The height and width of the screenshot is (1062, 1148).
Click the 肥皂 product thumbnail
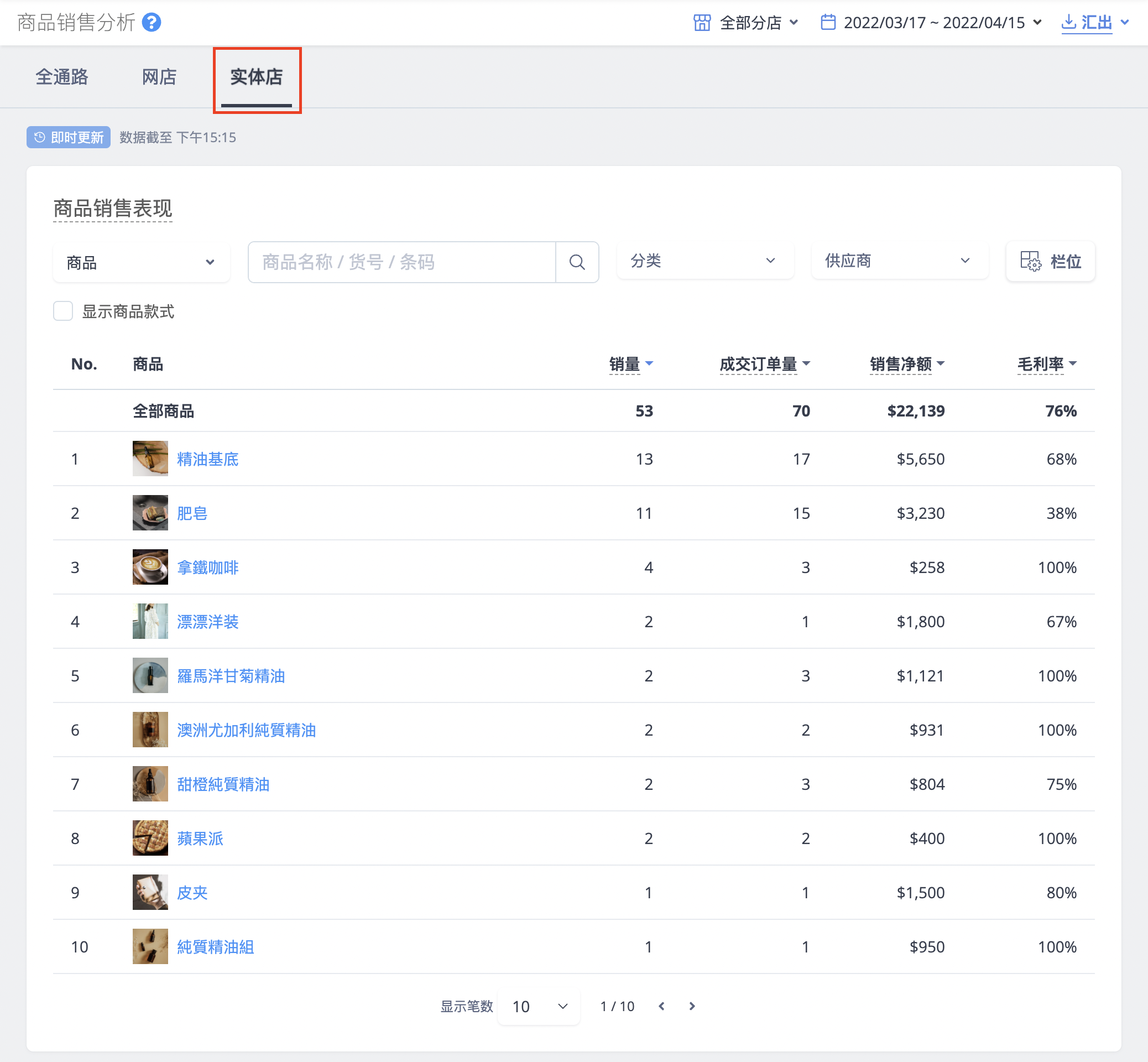point(150,513)
